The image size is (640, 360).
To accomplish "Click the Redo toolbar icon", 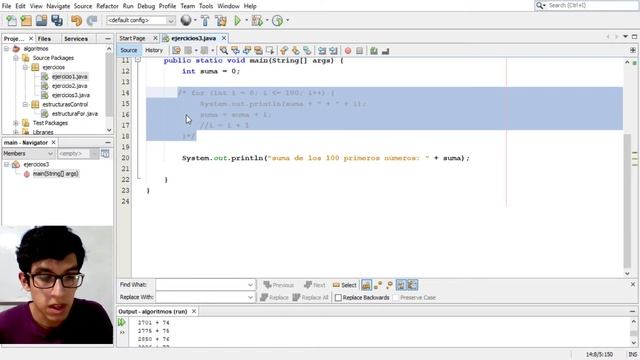I will pos(92,20).
